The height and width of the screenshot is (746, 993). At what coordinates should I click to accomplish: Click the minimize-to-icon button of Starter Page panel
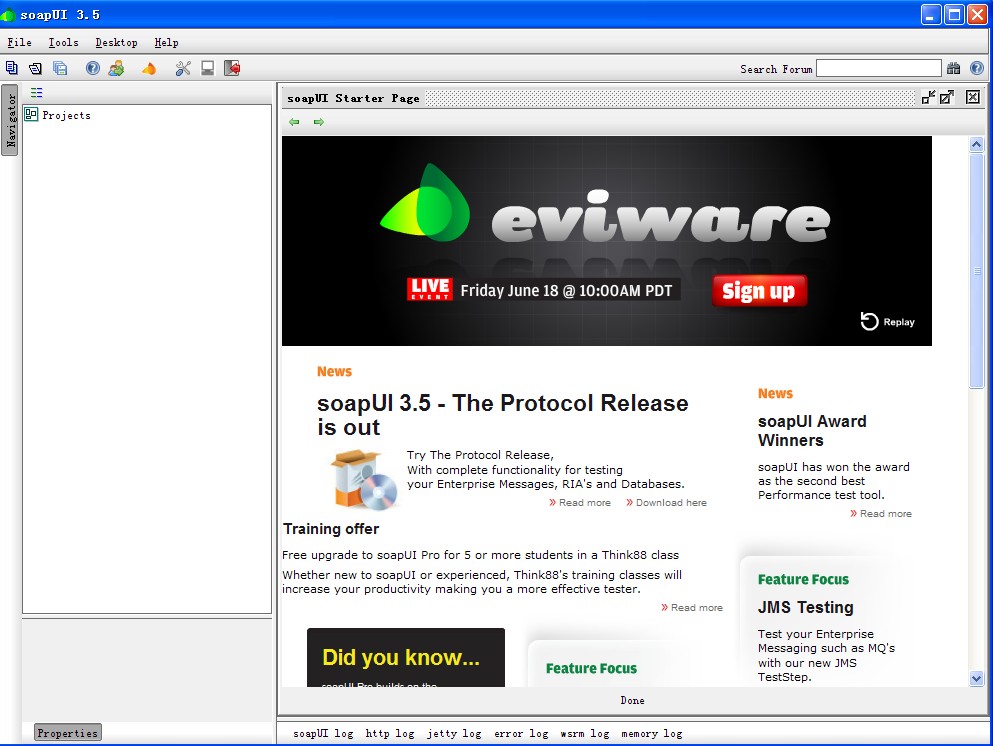click(x=928, y=97)
